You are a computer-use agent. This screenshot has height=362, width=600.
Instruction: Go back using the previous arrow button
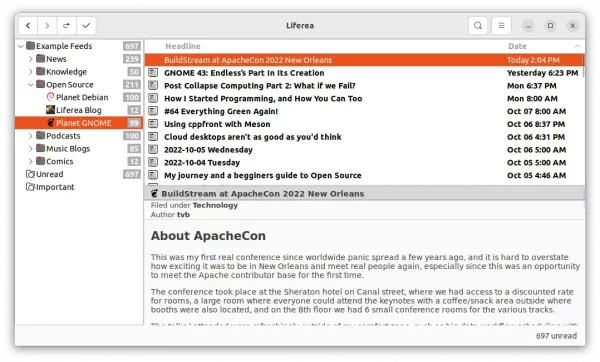click(28, 26)
